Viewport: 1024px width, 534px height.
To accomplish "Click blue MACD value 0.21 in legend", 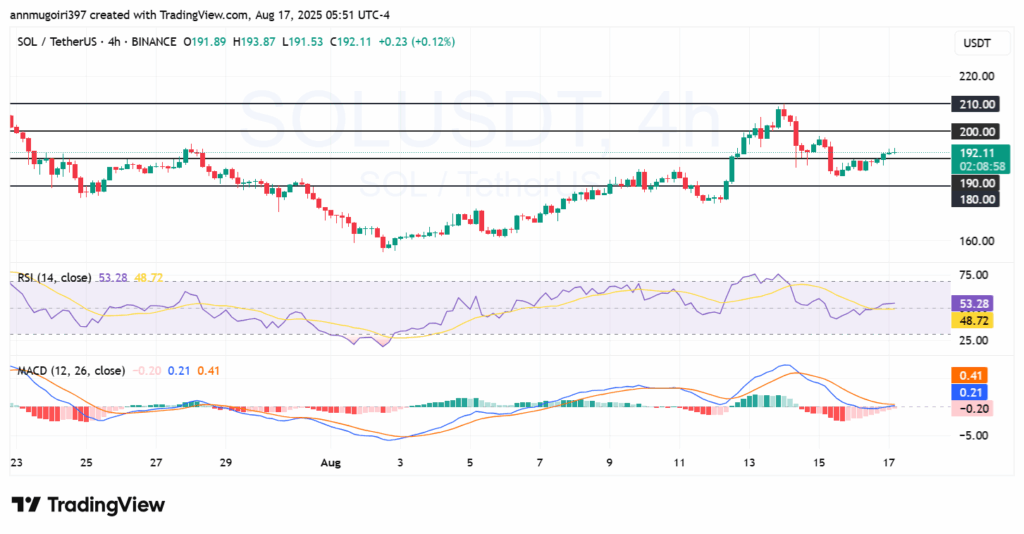I will pyautogui.click(x=179, y=371).
